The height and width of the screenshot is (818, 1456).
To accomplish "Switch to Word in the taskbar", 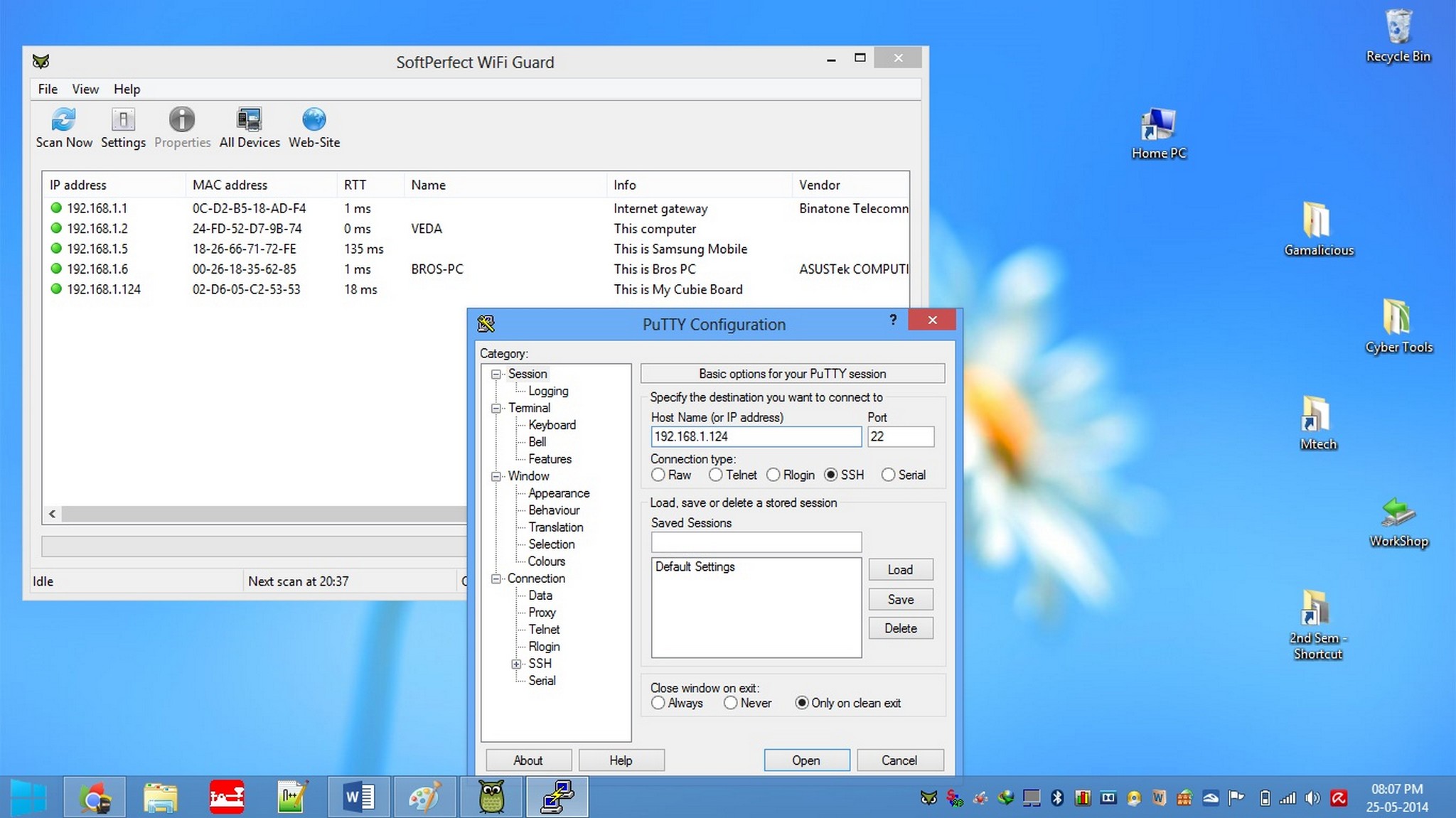I will tap(359, 797).
